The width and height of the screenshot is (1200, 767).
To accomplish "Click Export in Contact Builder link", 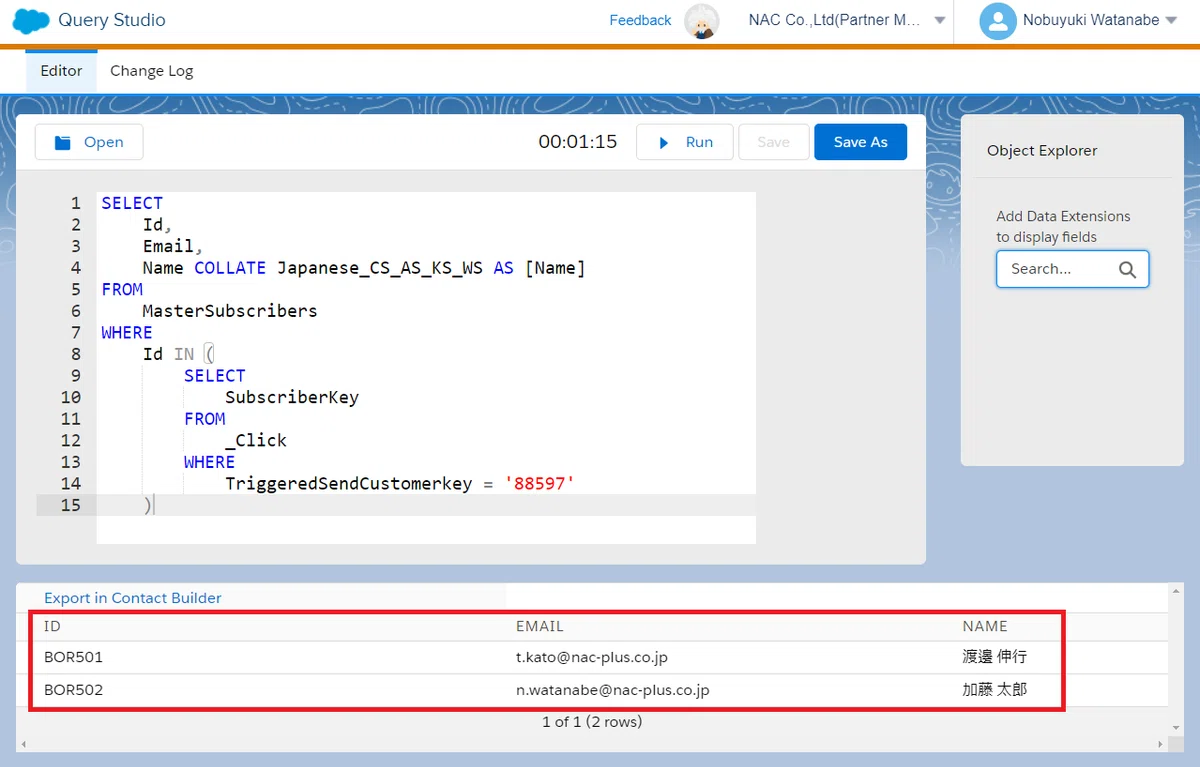I will click(x=133, y=598).
